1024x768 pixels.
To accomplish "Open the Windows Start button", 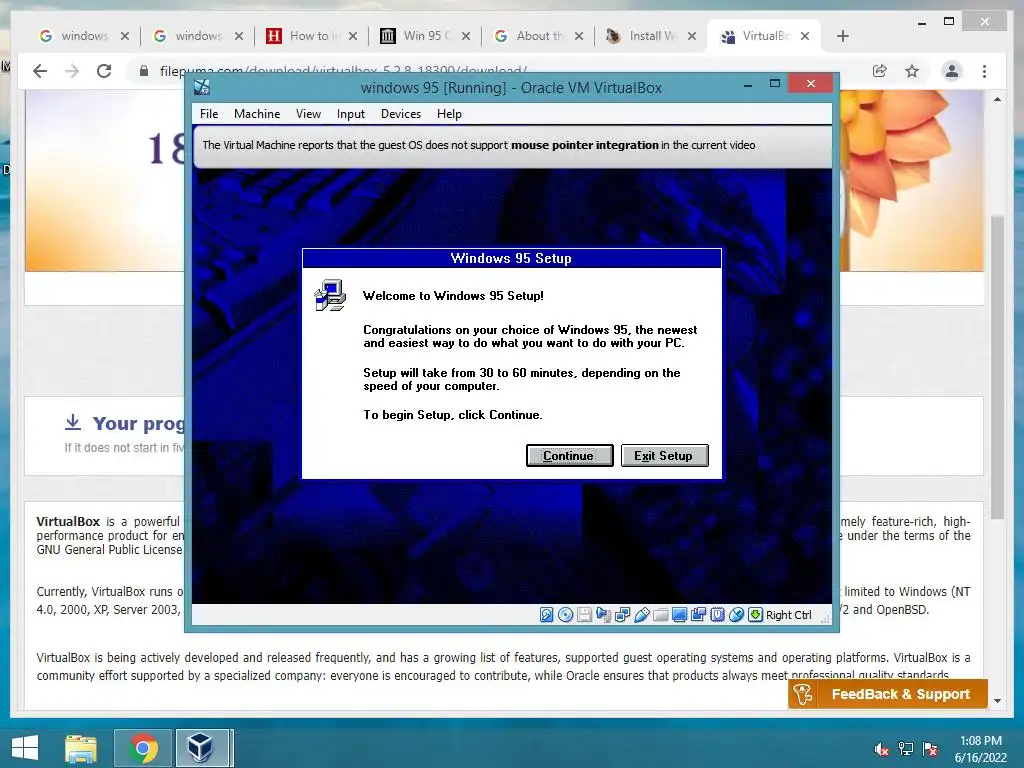I will 25,748.
